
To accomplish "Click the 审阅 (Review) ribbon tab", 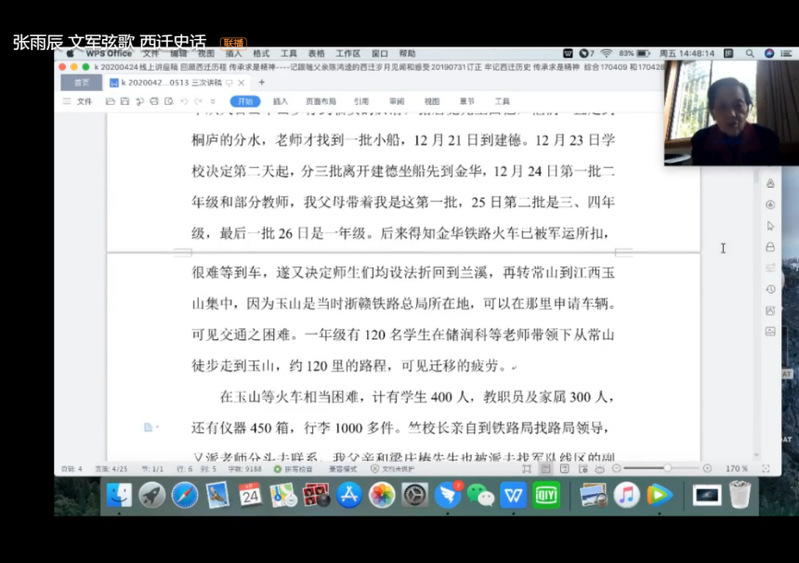I will pos(397,101).
